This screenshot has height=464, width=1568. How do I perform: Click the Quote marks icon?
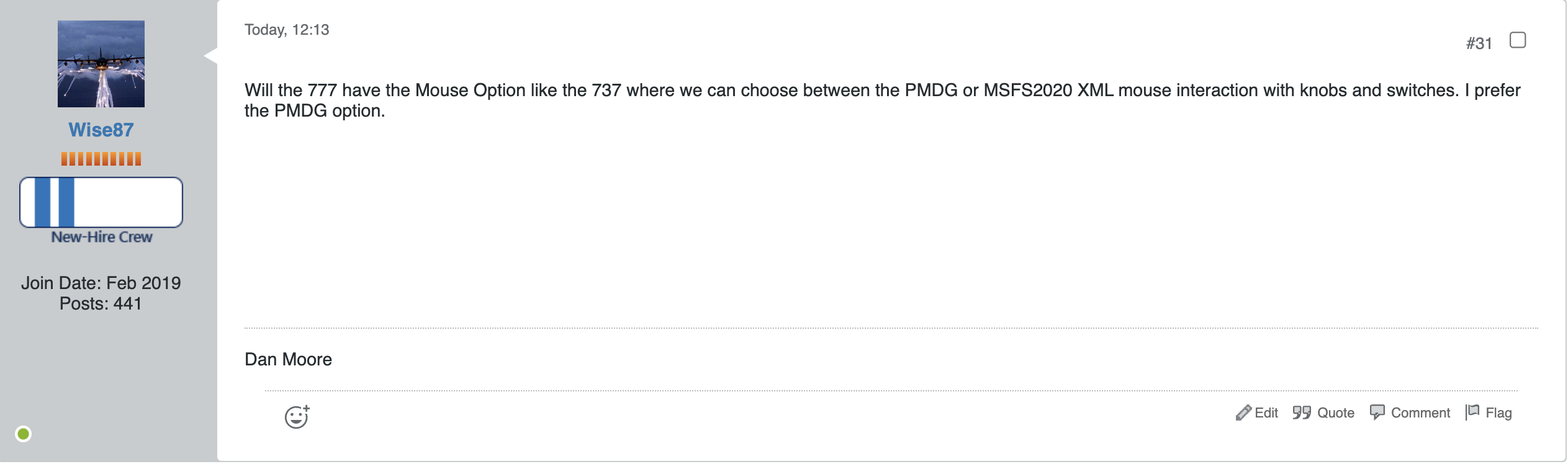(1302, 413)
